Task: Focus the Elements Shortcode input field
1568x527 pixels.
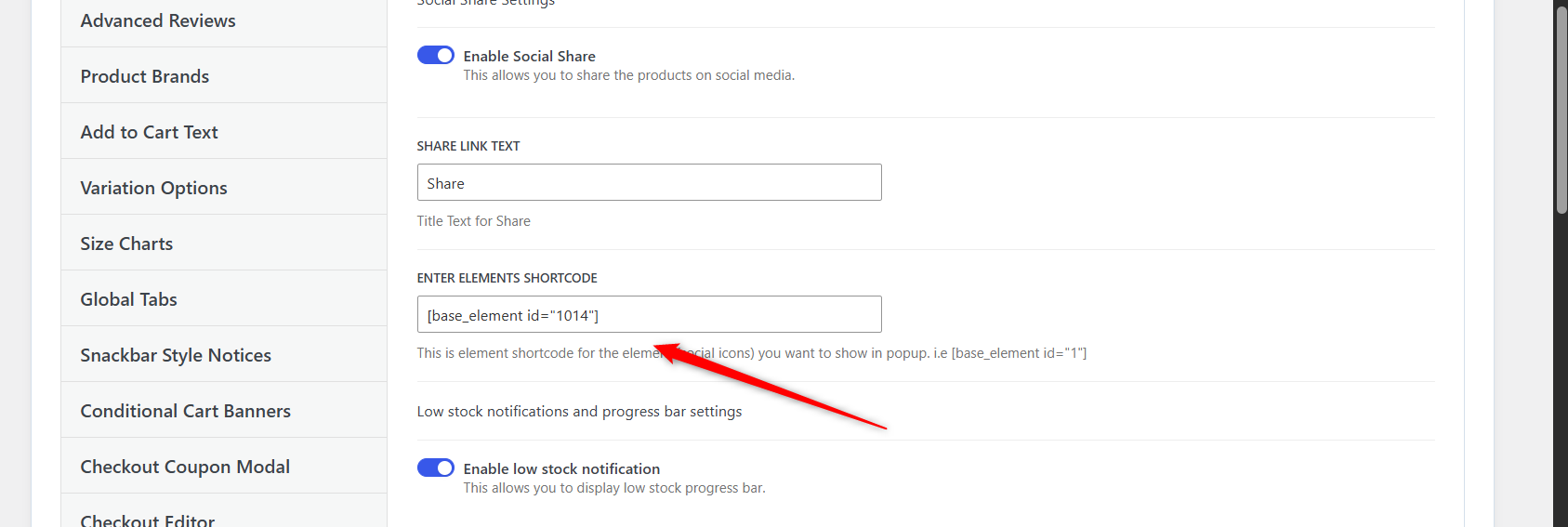Action: click(649, 314)
